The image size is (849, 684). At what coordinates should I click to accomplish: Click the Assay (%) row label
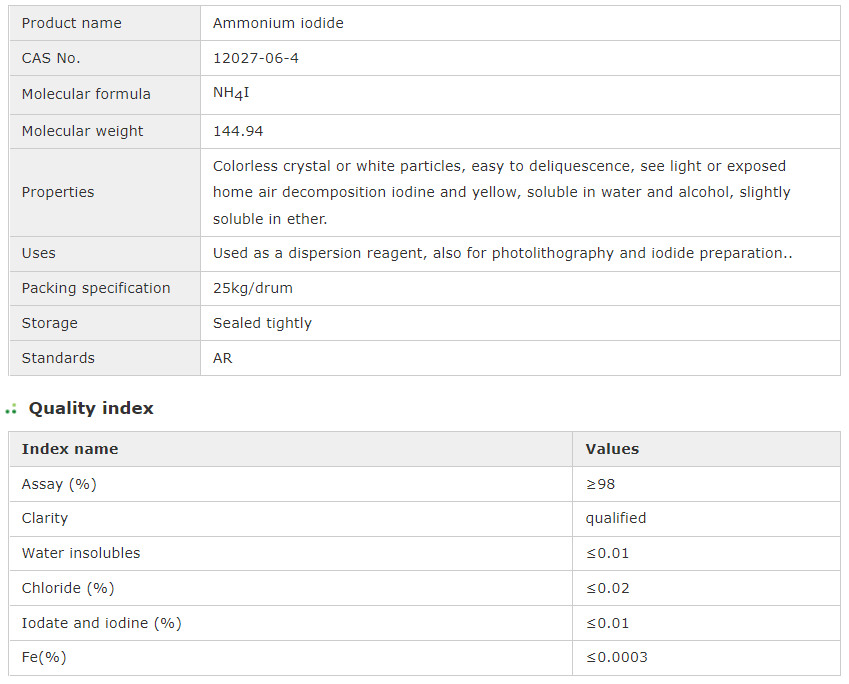pyautogui.click(x=59, y=484)
